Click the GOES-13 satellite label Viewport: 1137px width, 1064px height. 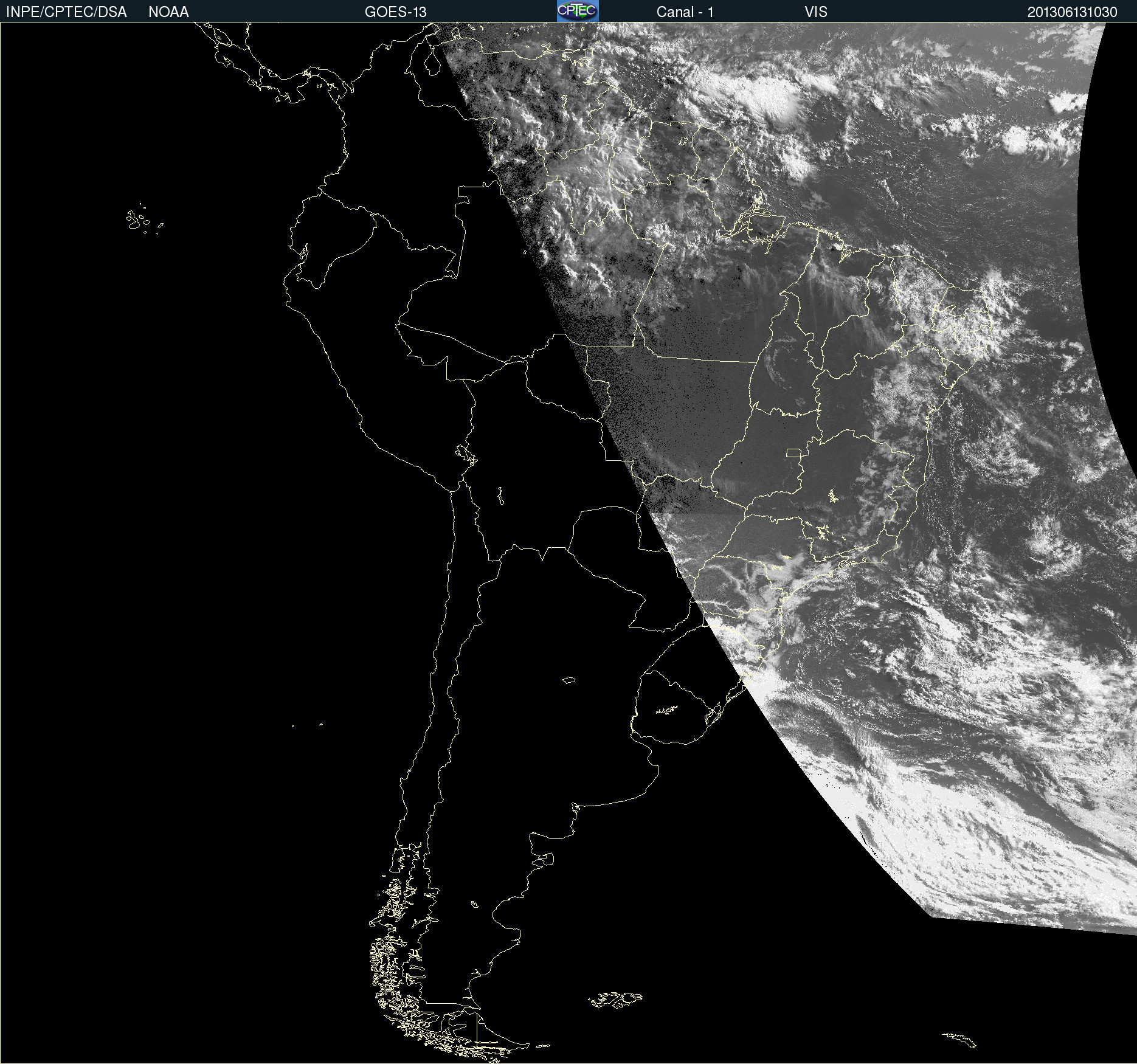click(x=396, y=12)
